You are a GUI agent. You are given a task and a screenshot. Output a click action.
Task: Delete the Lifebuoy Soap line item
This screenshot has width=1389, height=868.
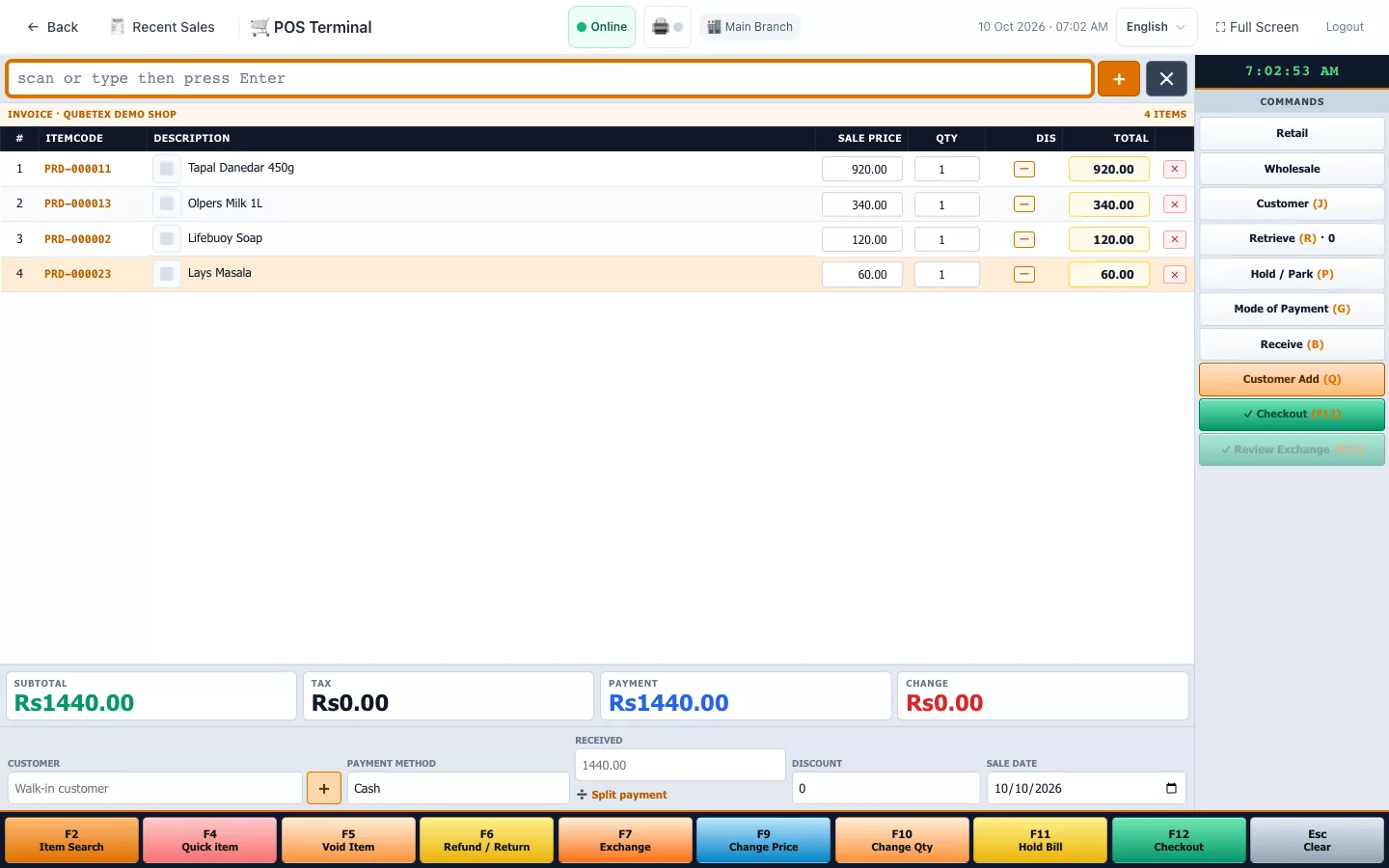(x=1175, y=239)
